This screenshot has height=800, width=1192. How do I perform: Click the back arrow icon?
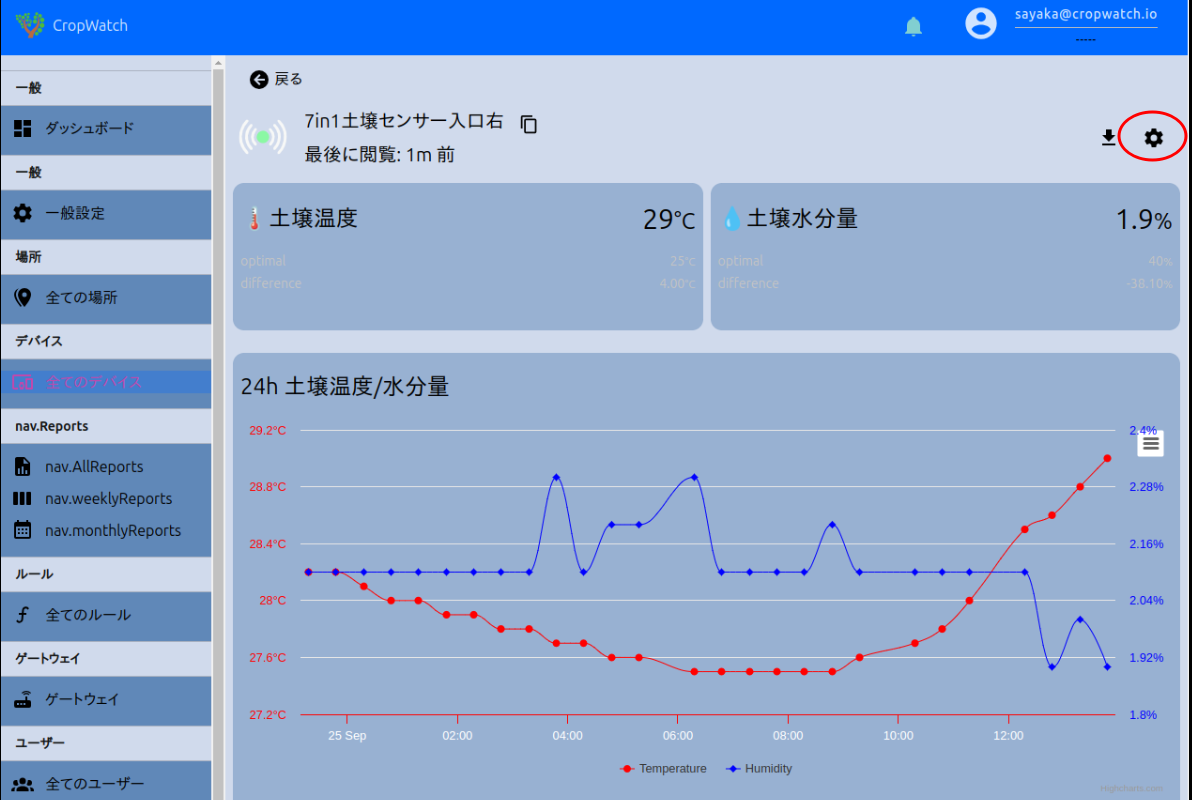coord(259,79)
